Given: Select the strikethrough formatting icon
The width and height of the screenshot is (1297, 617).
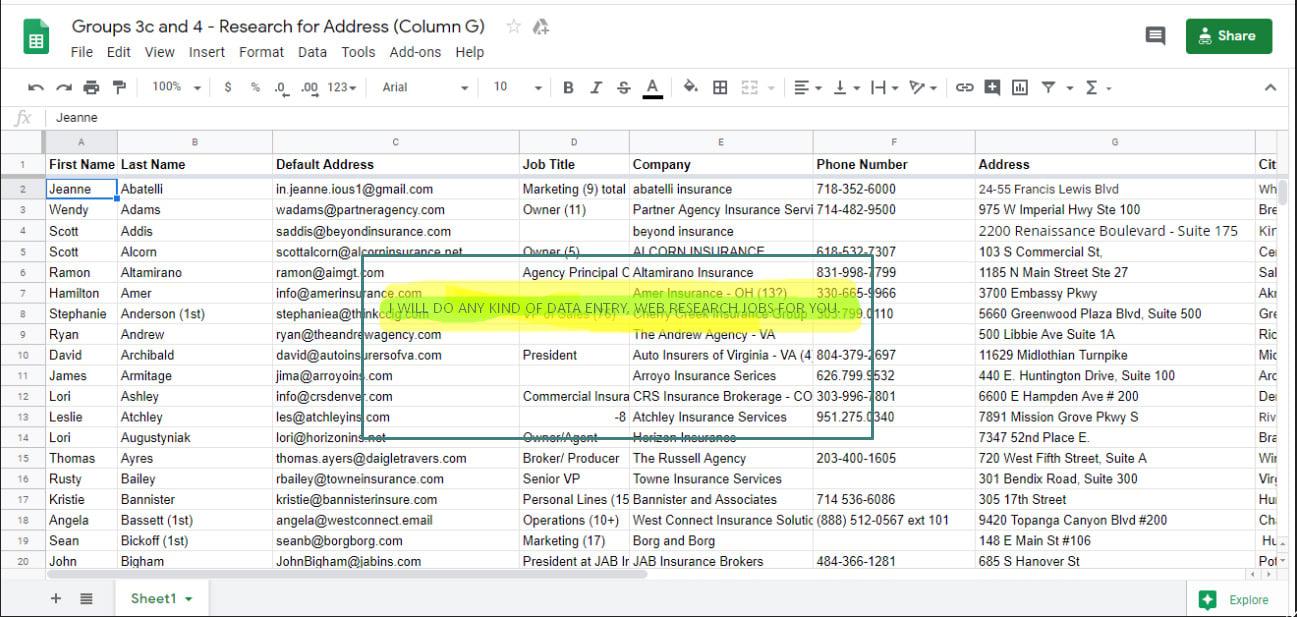Looking at the screenshot, I should [622, 87].
